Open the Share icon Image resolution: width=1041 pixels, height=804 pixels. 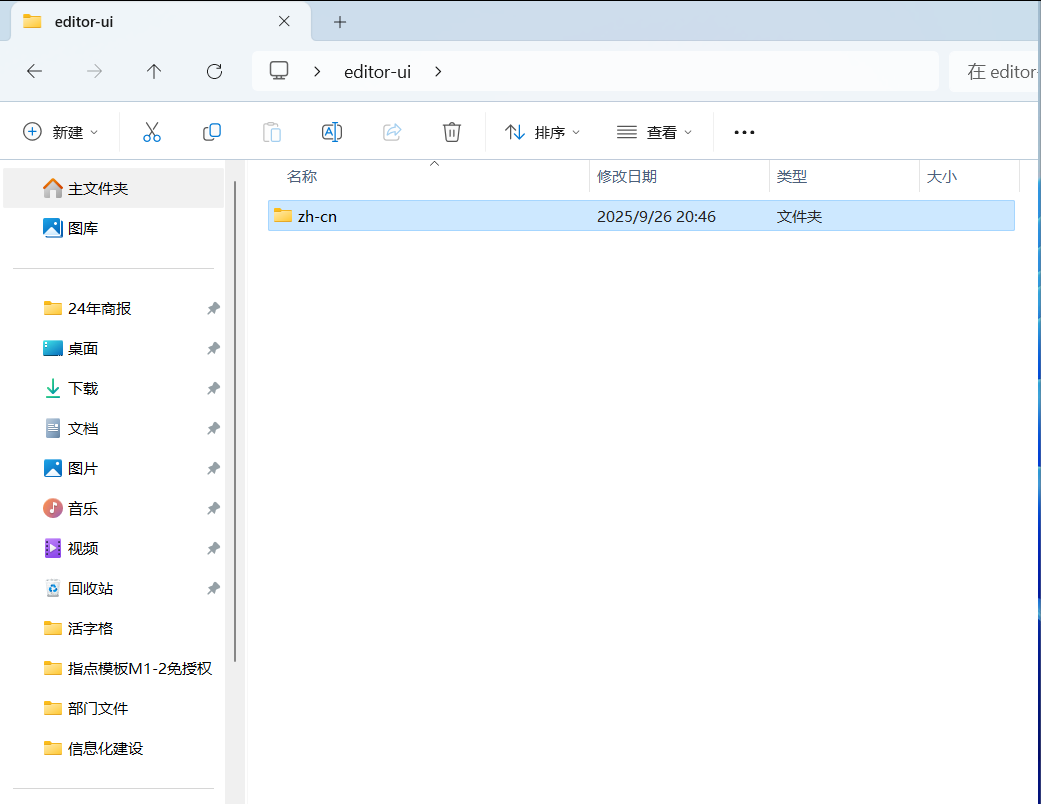pos(391,131)
